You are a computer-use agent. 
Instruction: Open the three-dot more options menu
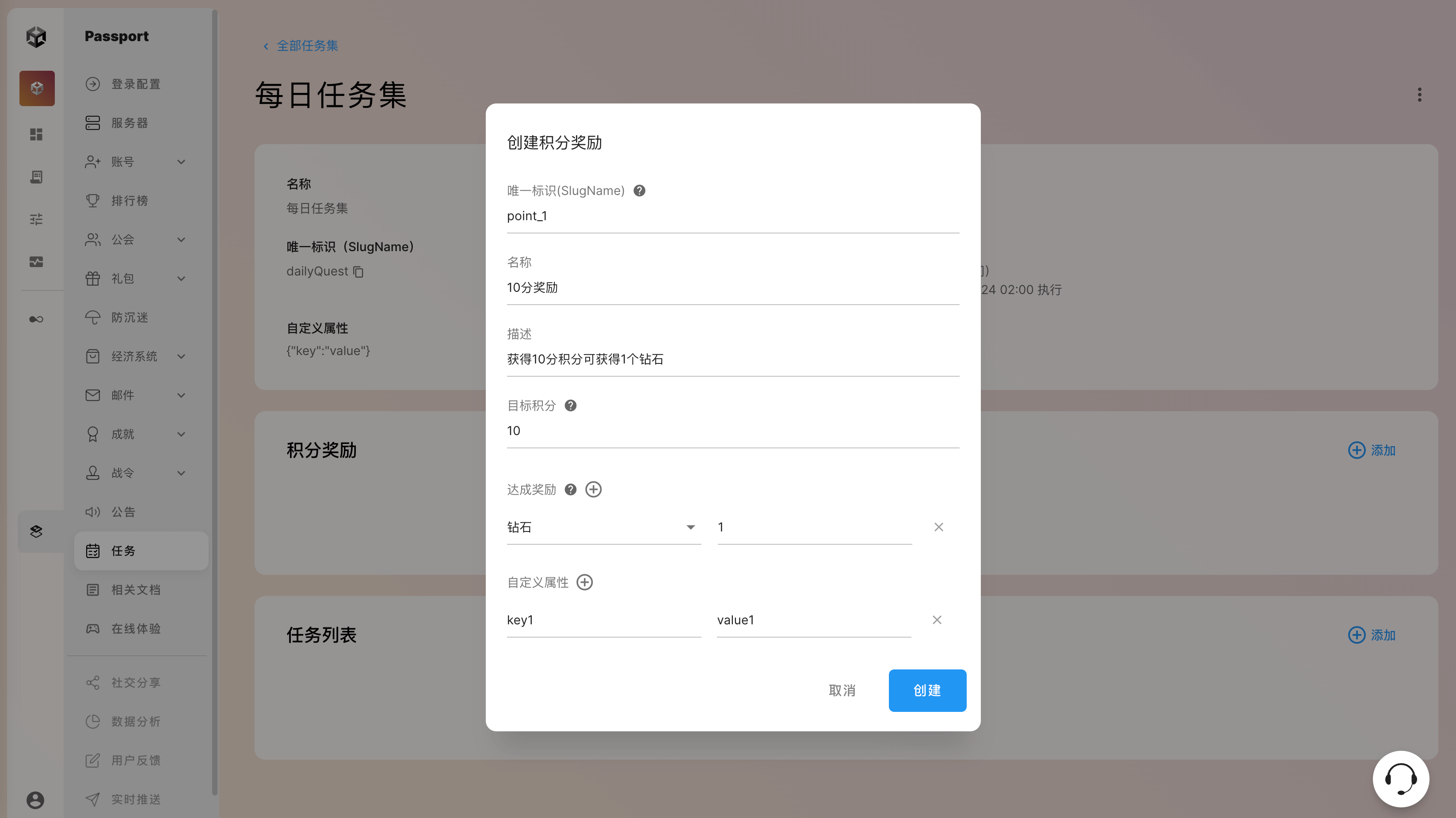tap(1419, 95)
